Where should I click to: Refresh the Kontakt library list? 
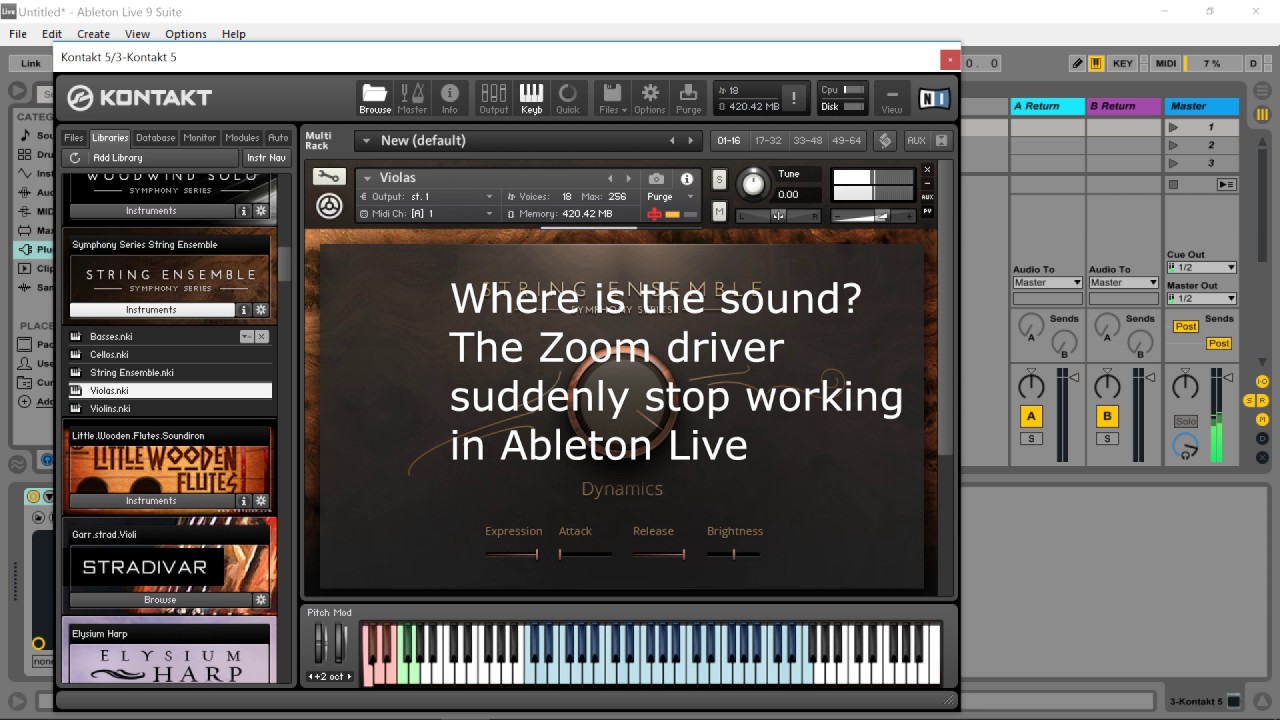[75, 158]
